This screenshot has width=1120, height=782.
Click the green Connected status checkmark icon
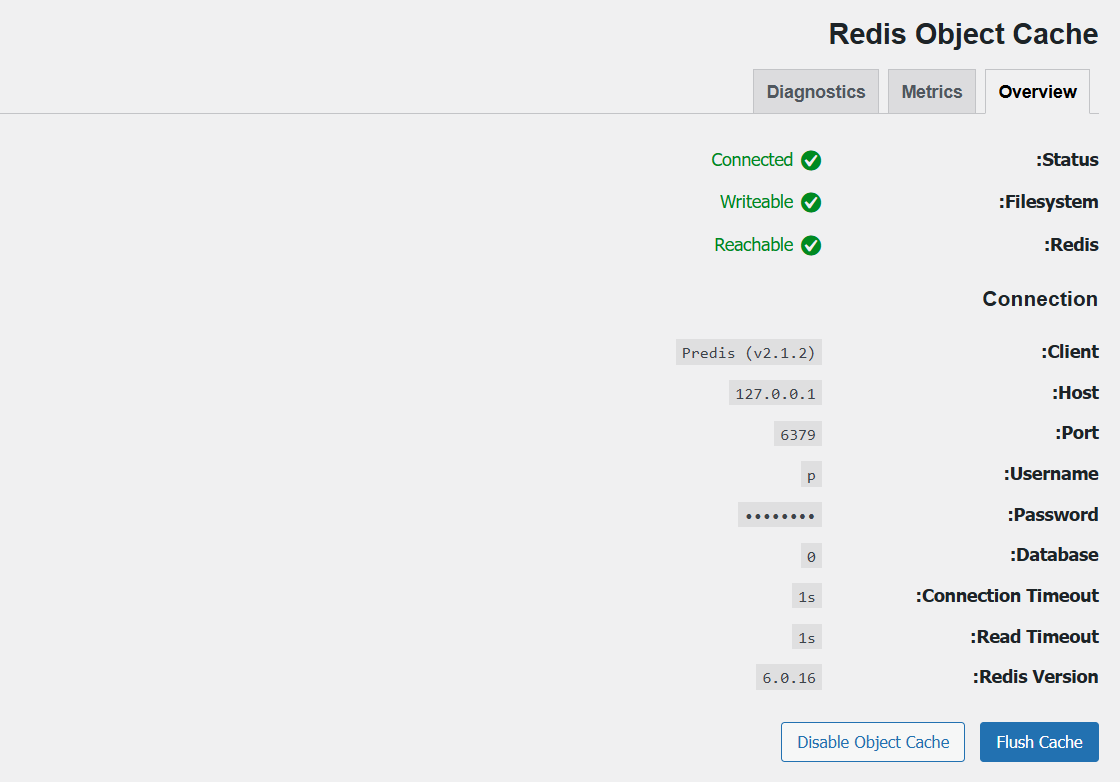[811, 160]
